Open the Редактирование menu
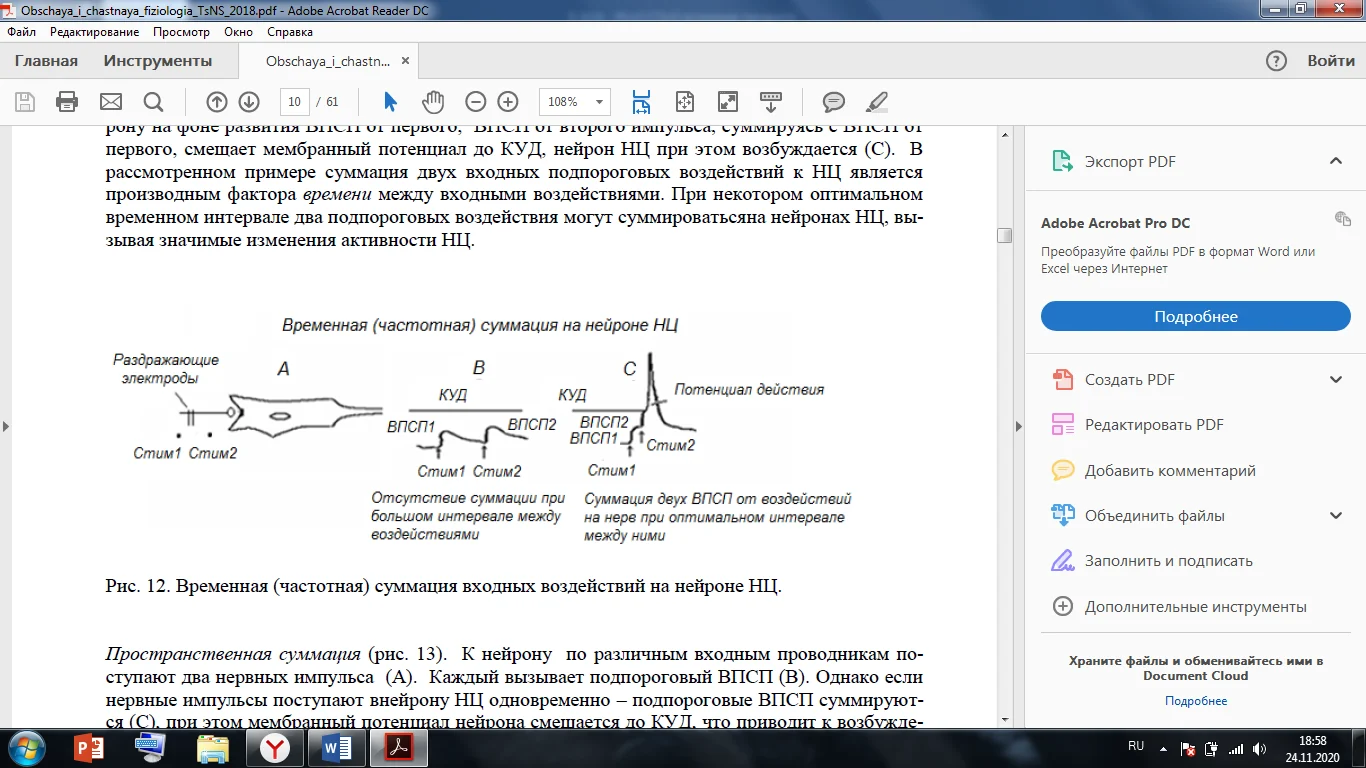 (x=94, y=32)
